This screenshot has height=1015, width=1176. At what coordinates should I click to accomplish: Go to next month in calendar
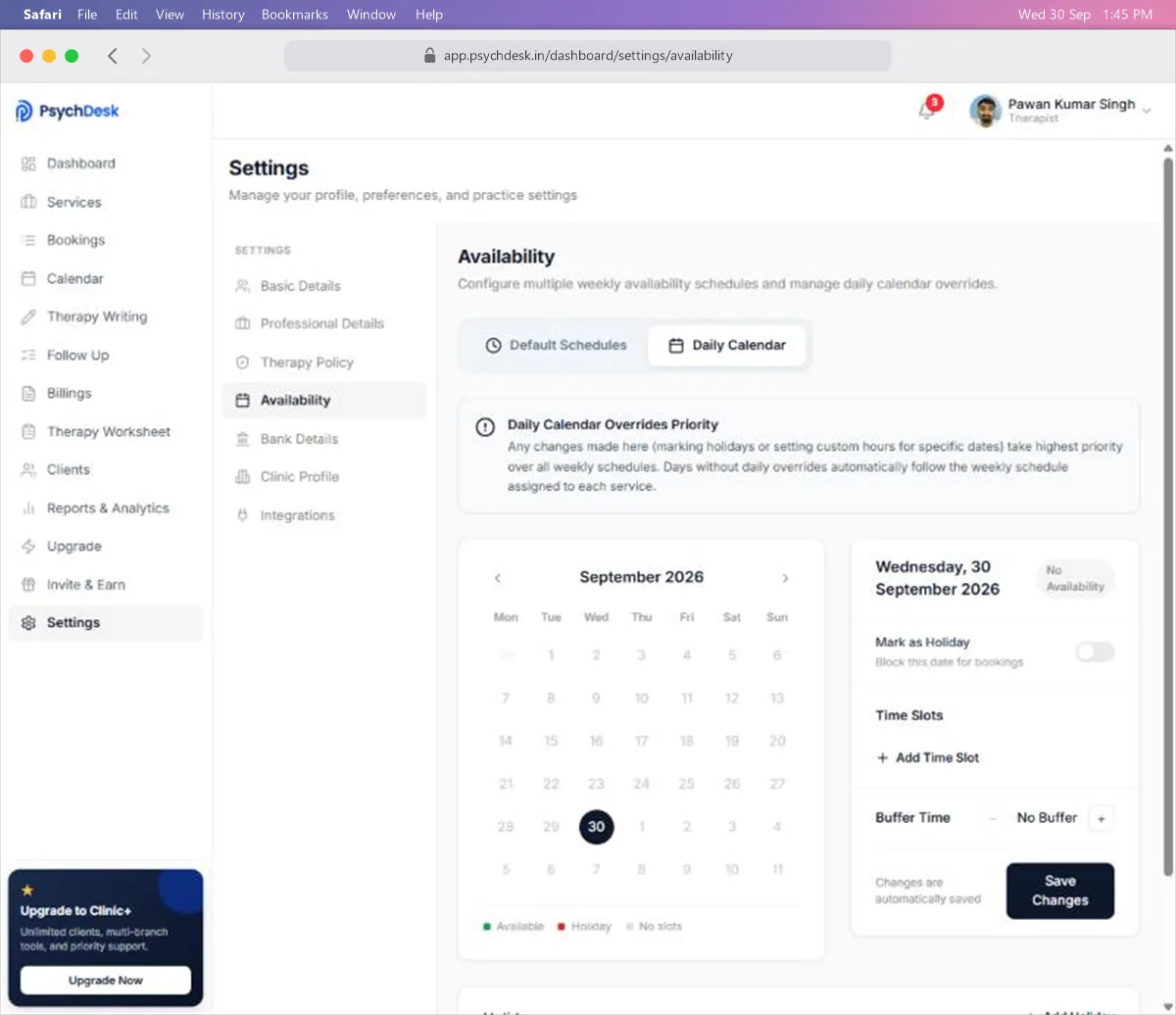tap(785, 578)
